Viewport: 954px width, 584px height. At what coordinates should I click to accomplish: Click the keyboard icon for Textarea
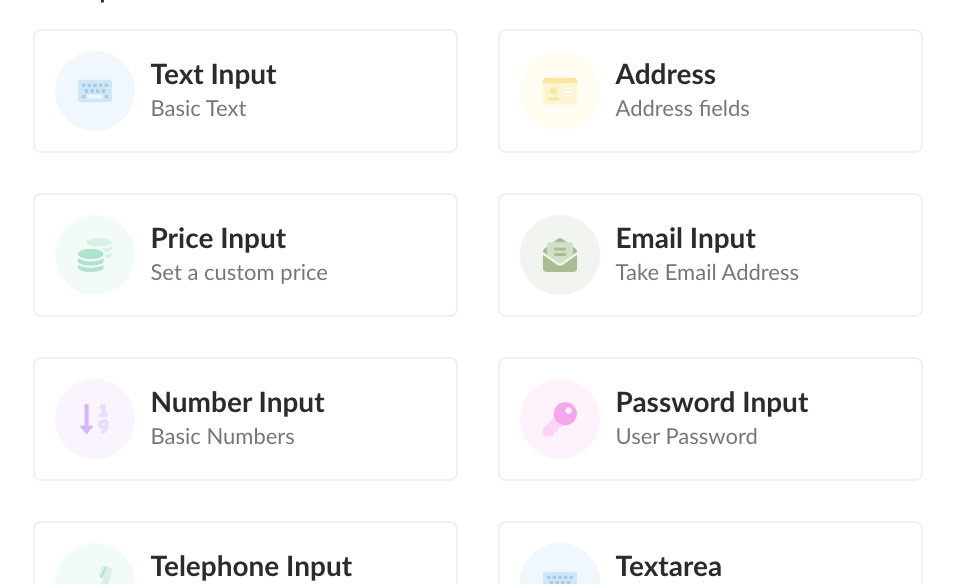click(x=560, y=578)
